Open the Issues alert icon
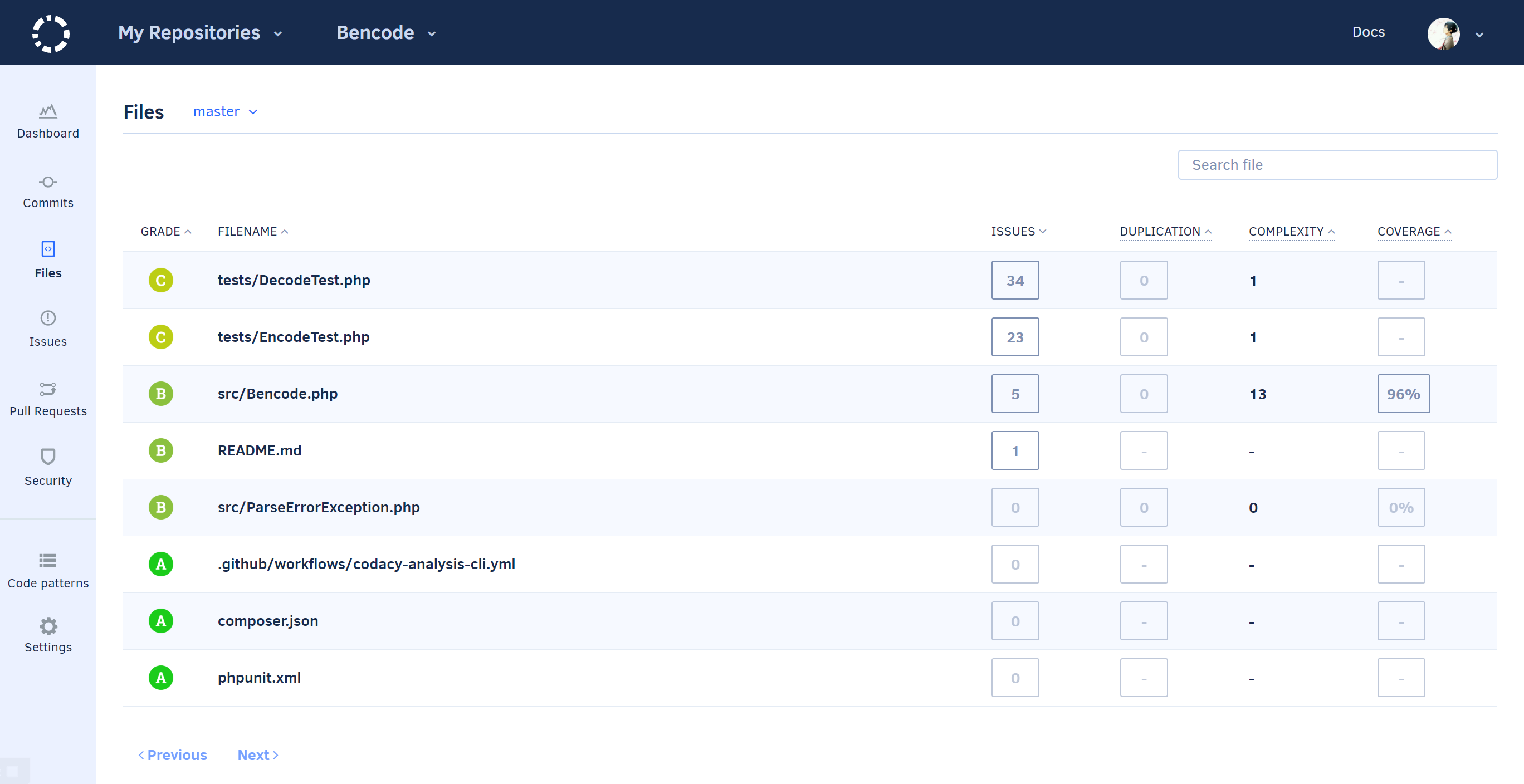This screenshot has width=1524, height=784. coord(48,318)
